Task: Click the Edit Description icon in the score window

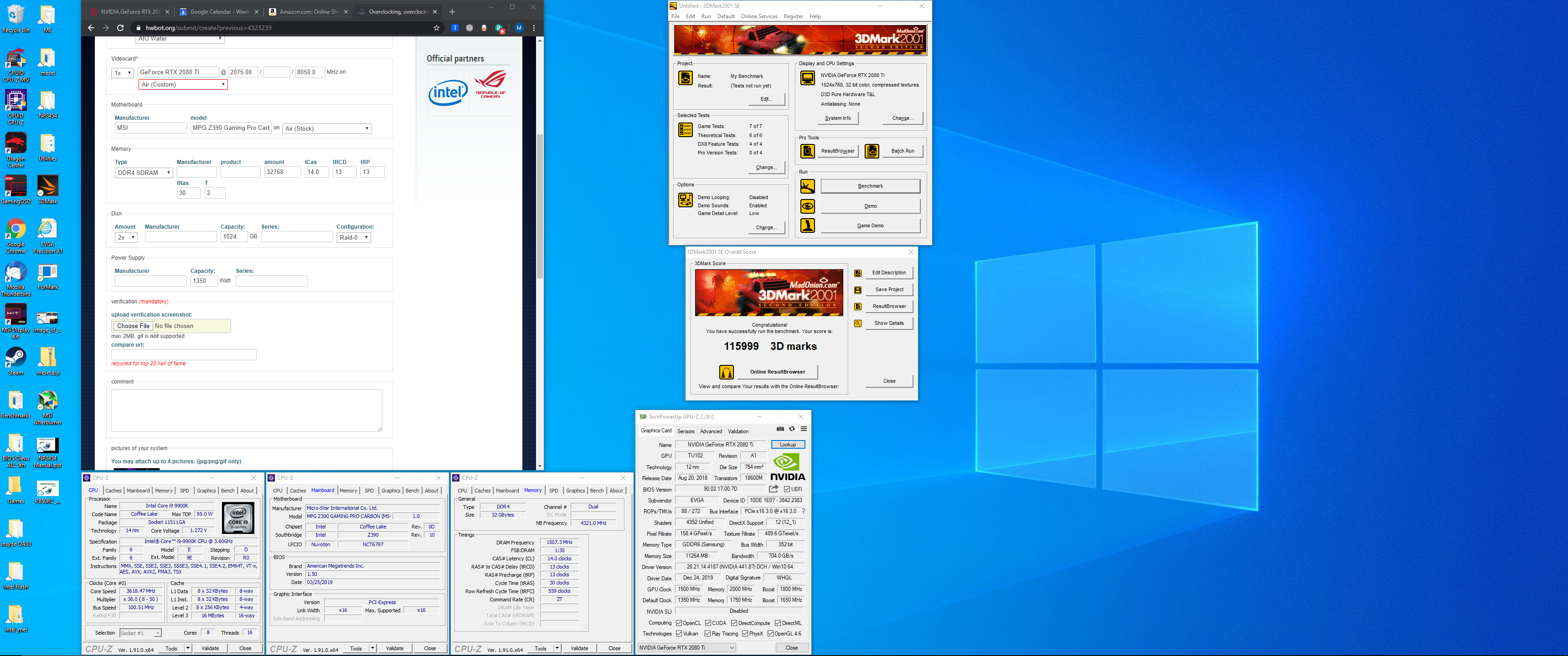Action: click(x=858, y=273)
